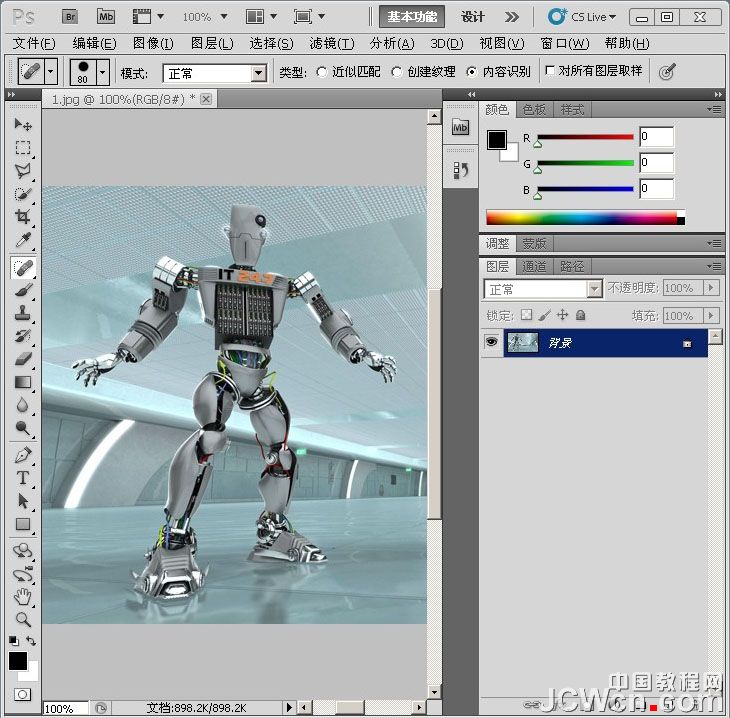Open the History panel icon
The width and height of the screenshot is (730, 718).
(x=460, y=170)
